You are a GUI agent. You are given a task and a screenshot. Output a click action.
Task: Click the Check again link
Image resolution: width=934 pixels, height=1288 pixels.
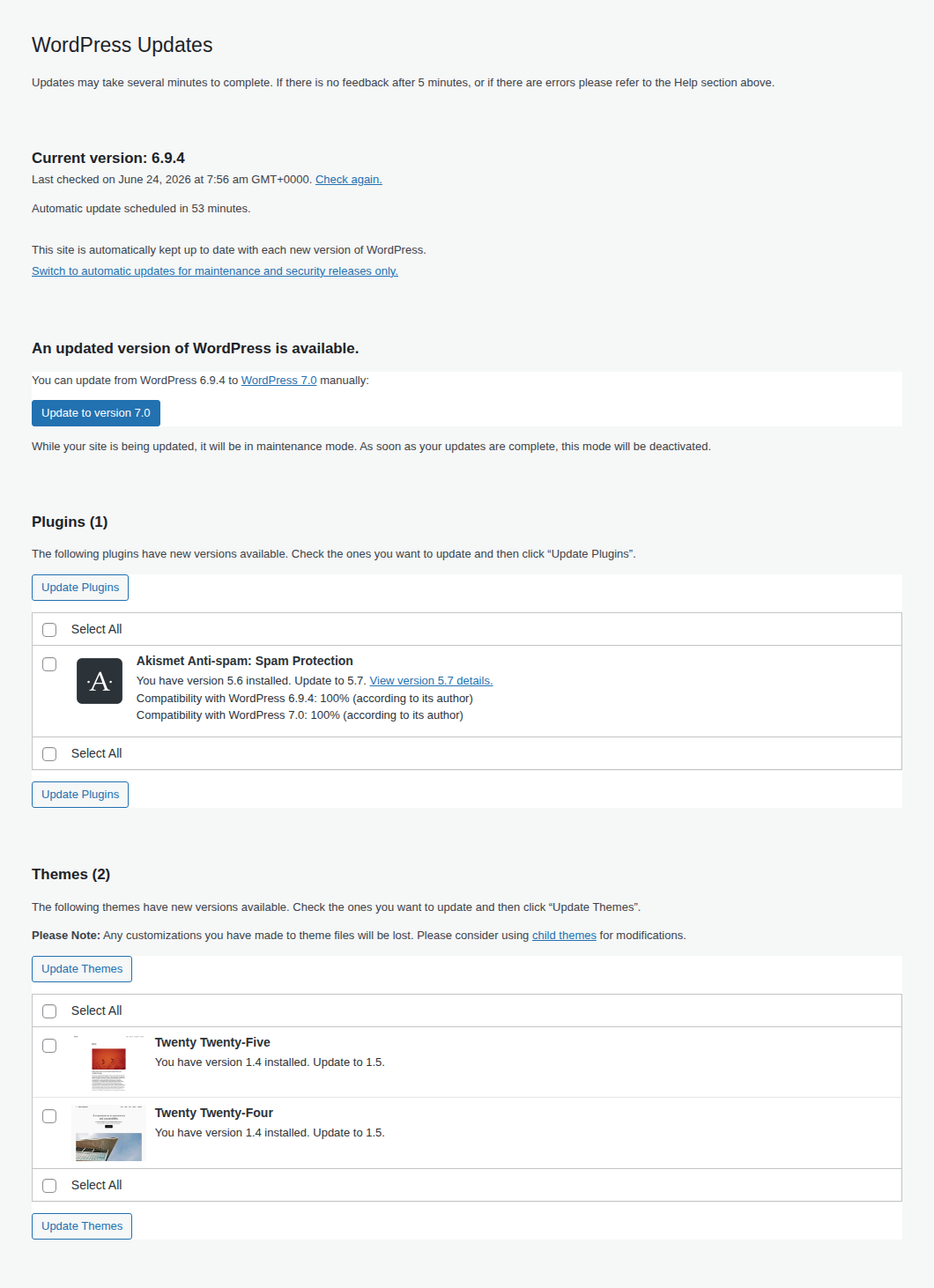click(349, 180)
